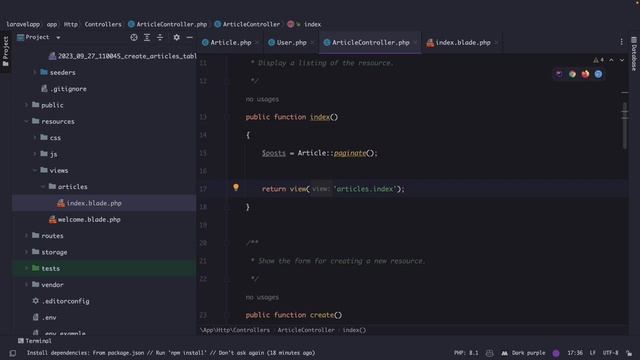Open page in Safari browser icon

(x=598, y=74)
